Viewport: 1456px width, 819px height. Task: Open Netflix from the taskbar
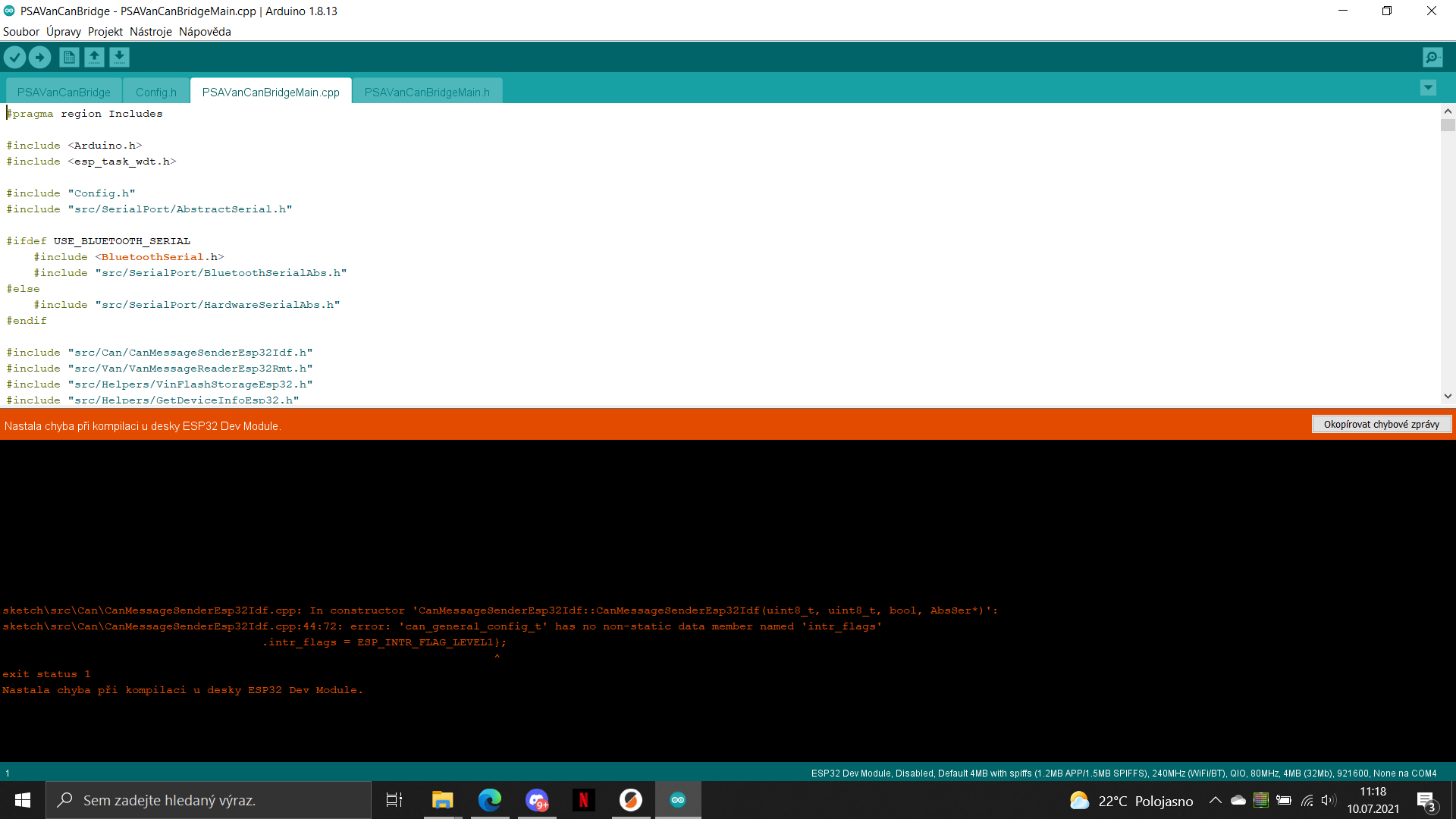pyautogui.click(x=583, y=800)
